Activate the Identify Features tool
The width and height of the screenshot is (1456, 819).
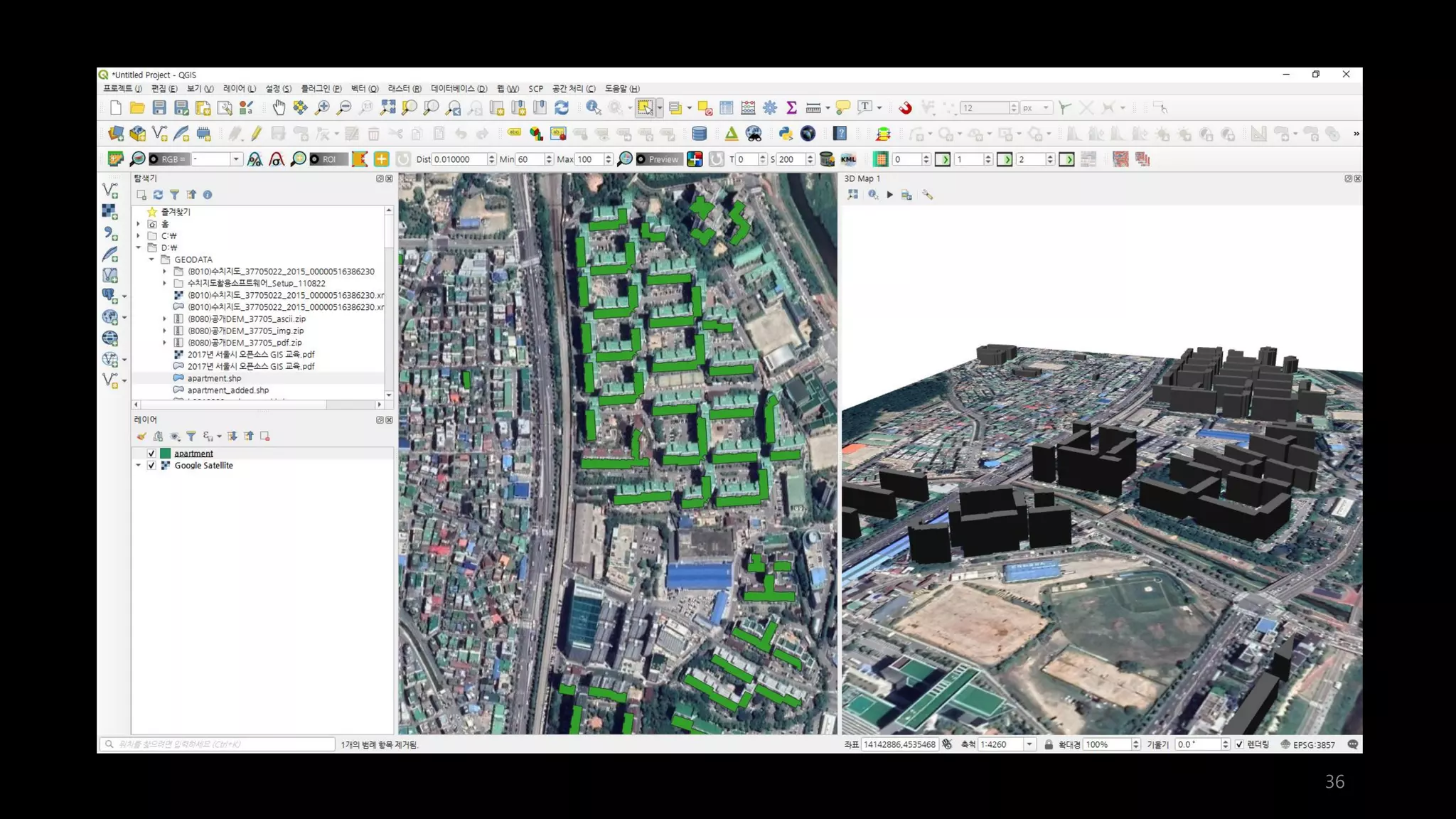pos(593,108)
